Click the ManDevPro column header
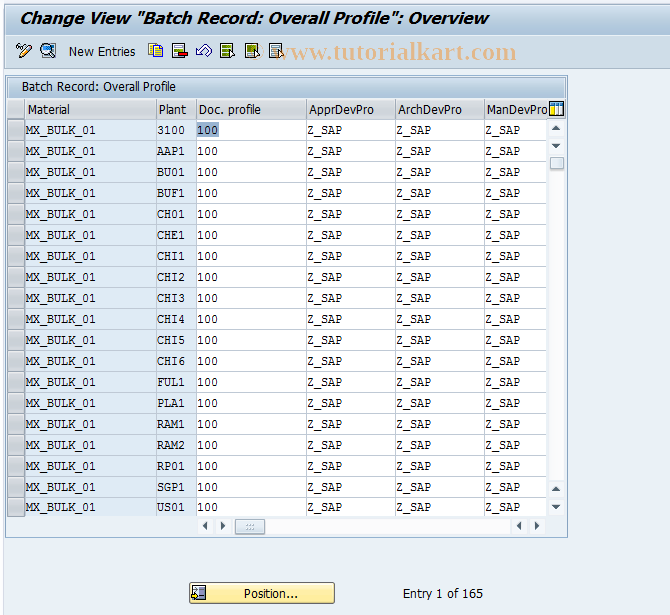The width and height of the screenshot is (670, 615). click(x=516, y=109)
